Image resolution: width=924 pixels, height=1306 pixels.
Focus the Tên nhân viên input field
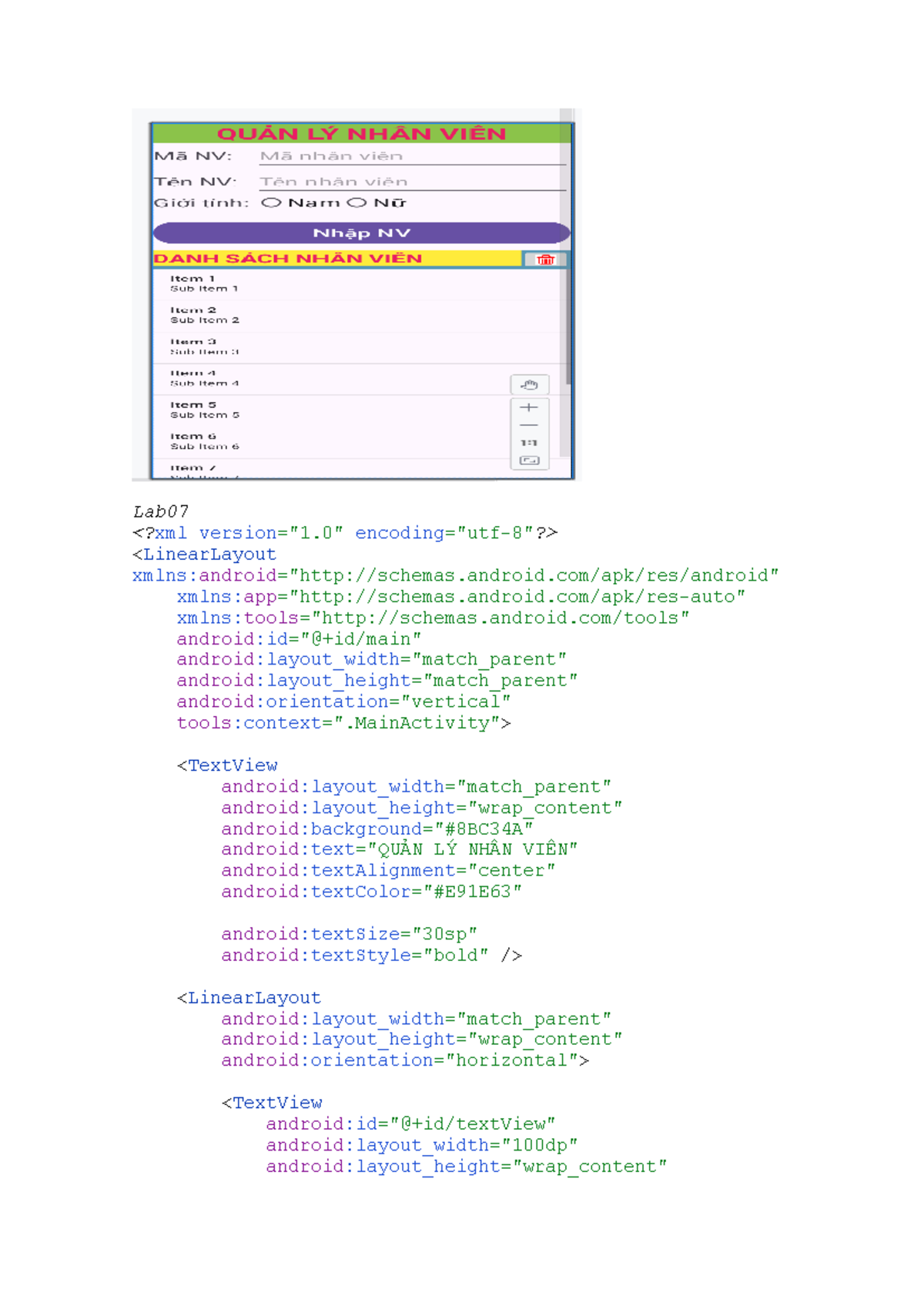(x=412, y=182)
